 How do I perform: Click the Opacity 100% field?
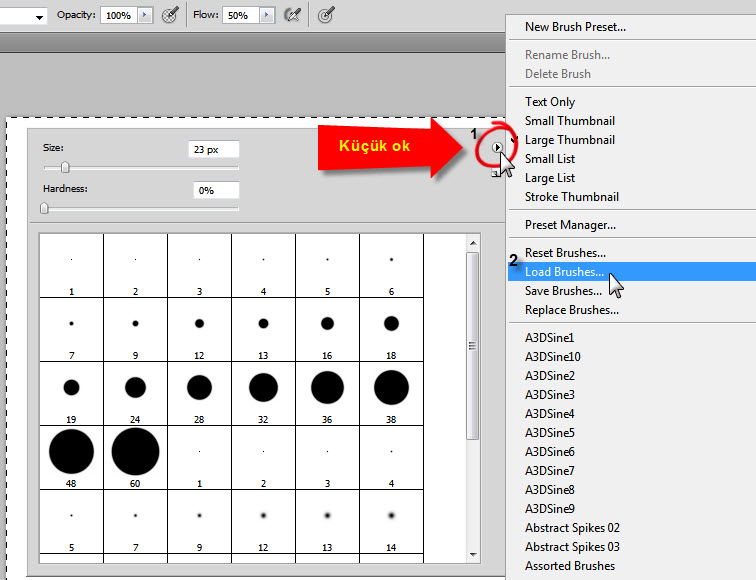(x=119, y=15)
